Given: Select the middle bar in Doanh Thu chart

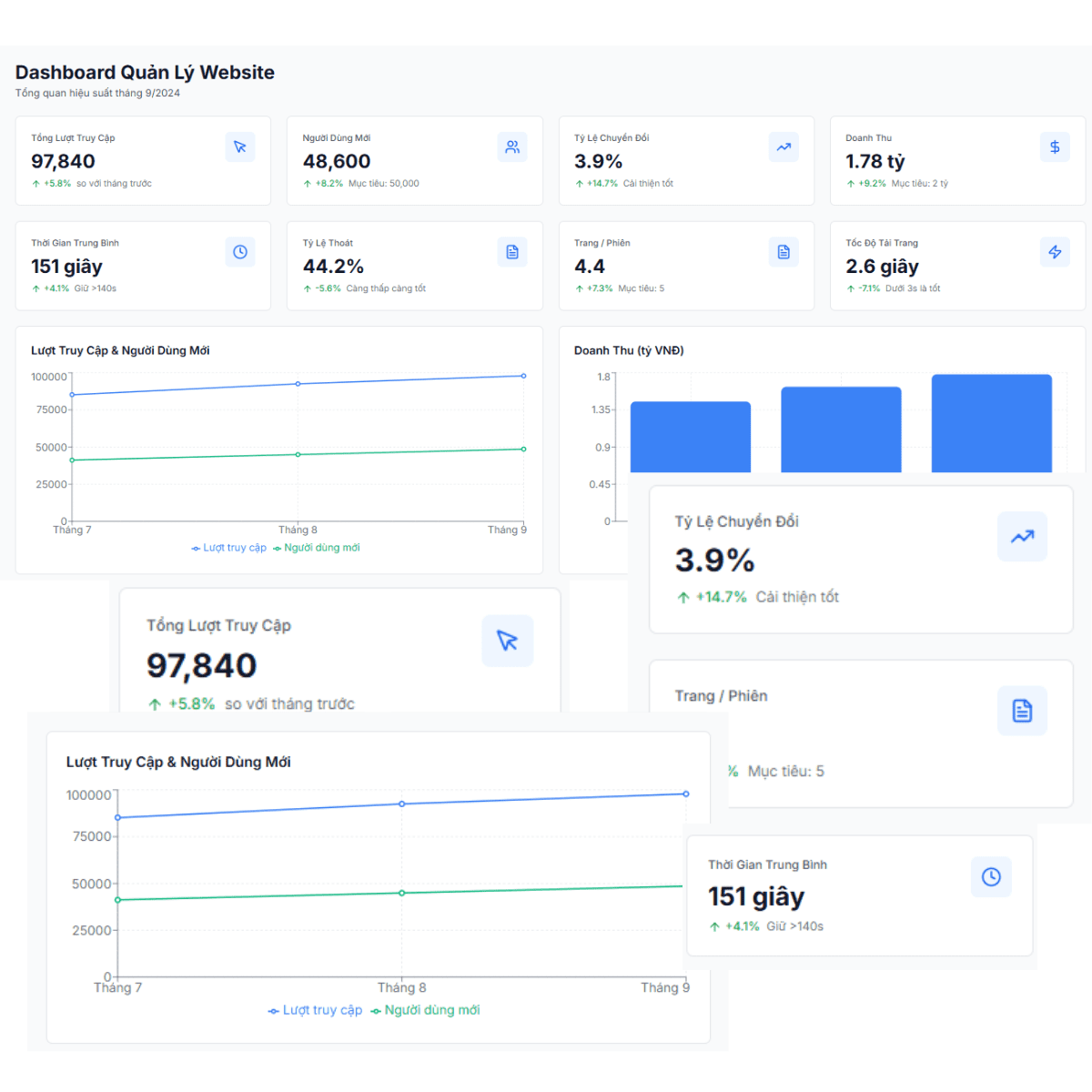Looking at the screenshot, I should coord(841,430).
